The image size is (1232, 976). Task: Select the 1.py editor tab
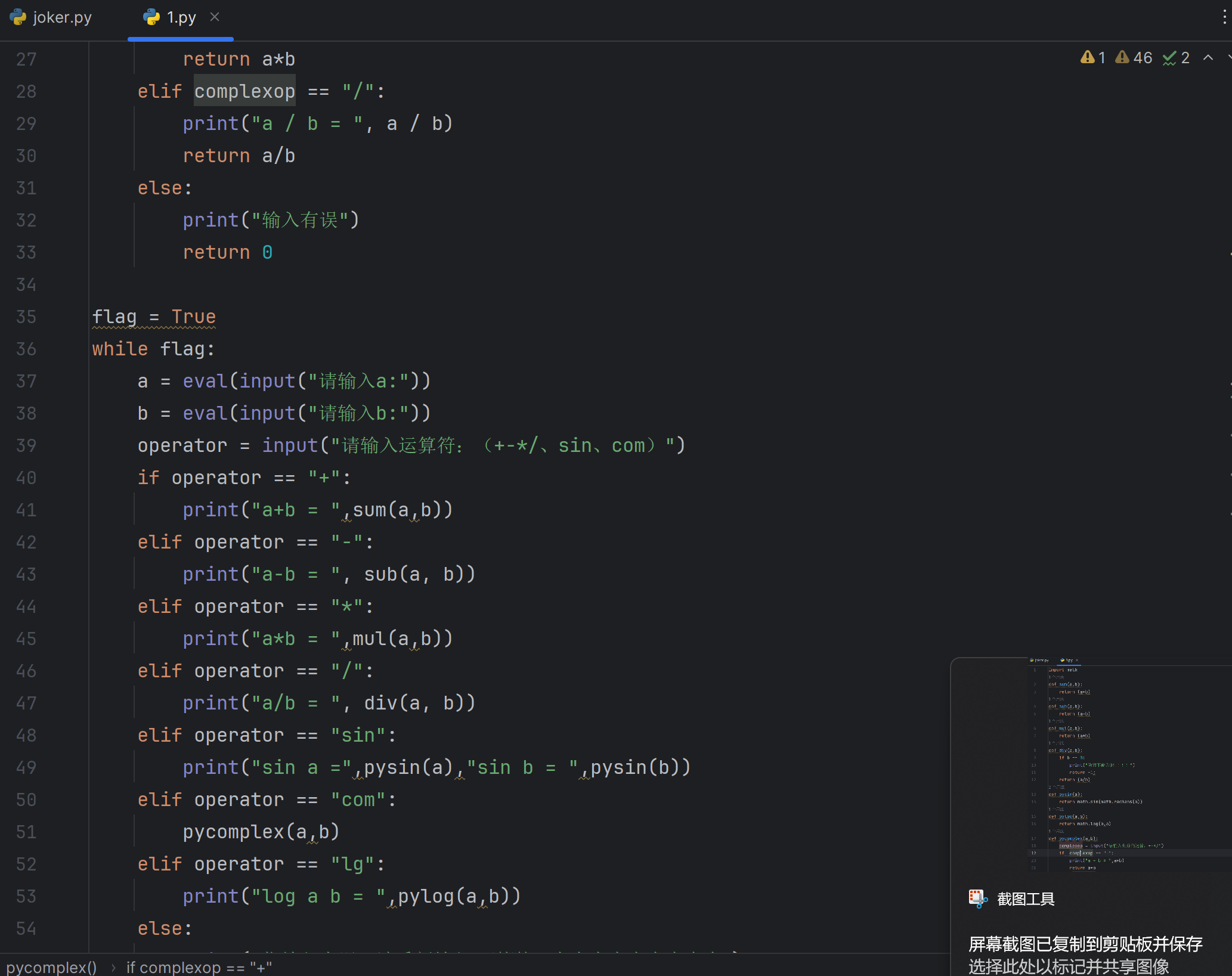(181, 18)
